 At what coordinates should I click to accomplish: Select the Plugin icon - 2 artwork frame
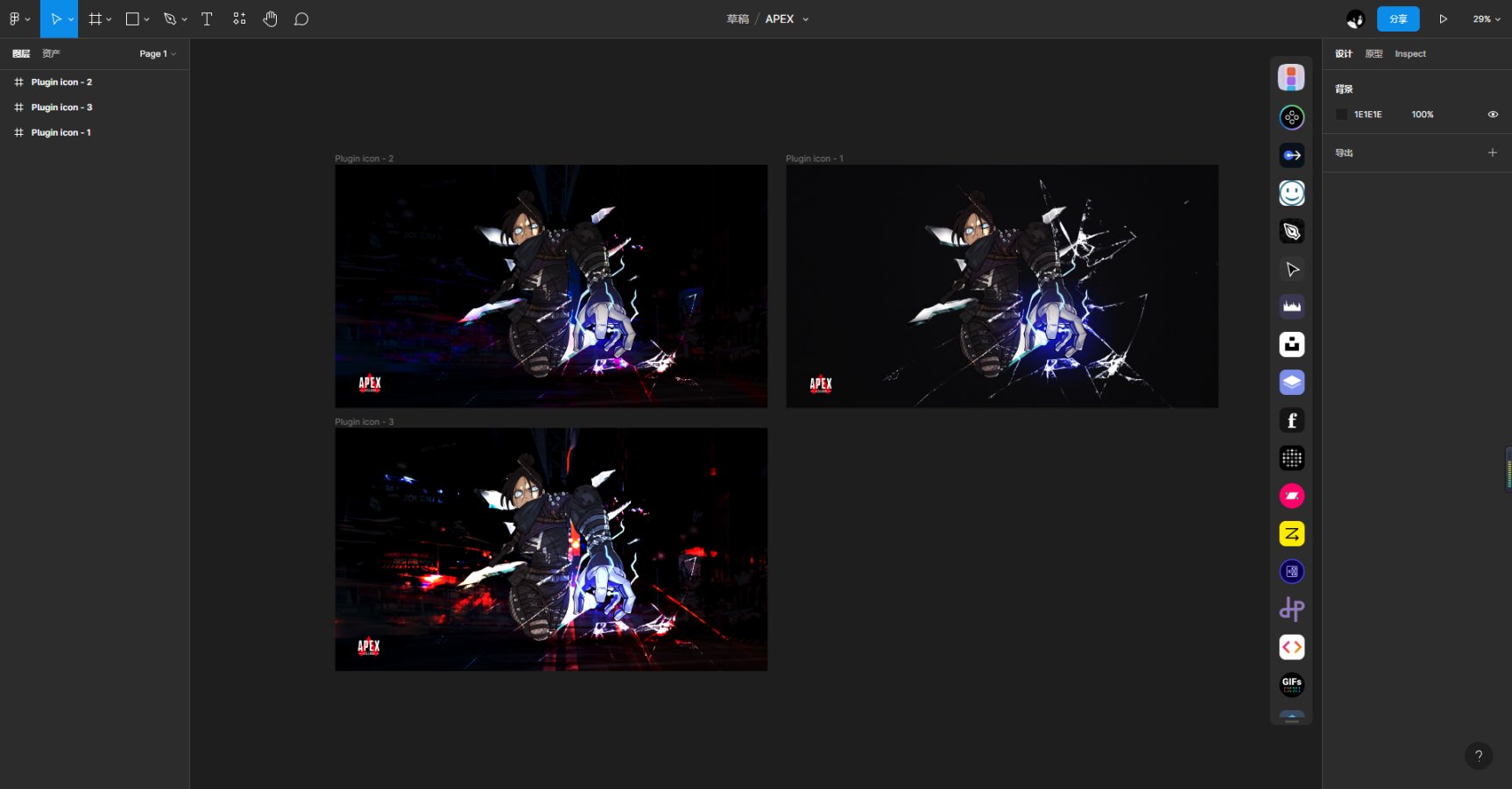pyautogui.click(x=551, y=285)
